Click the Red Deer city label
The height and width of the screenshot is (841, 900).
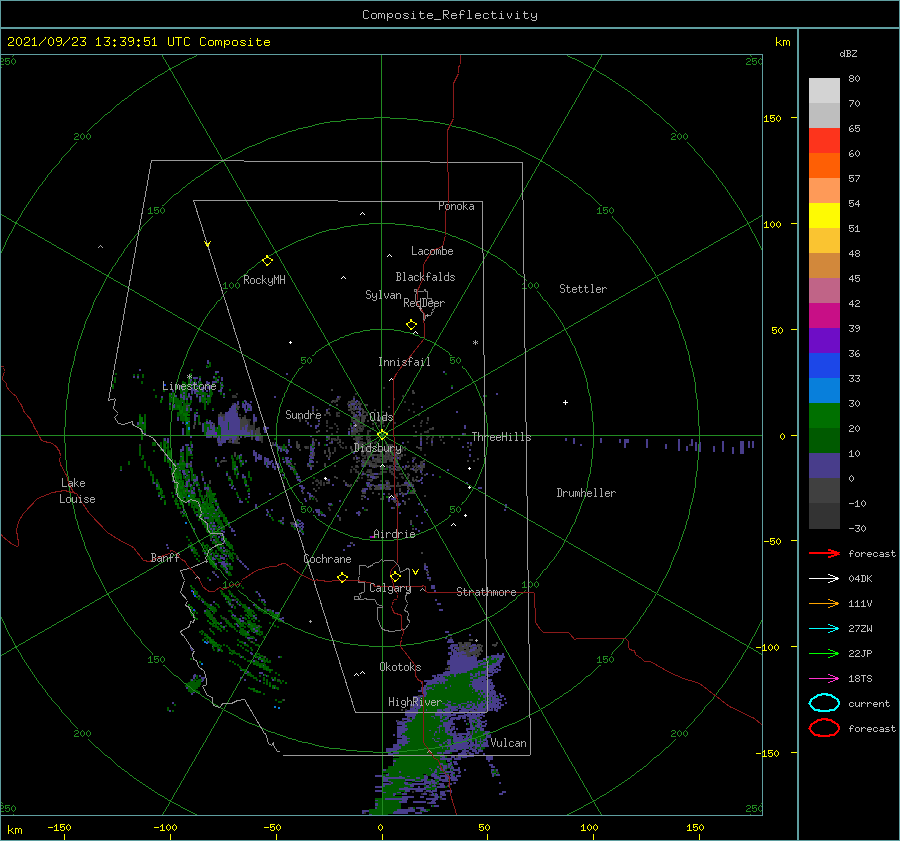[424, 303]
